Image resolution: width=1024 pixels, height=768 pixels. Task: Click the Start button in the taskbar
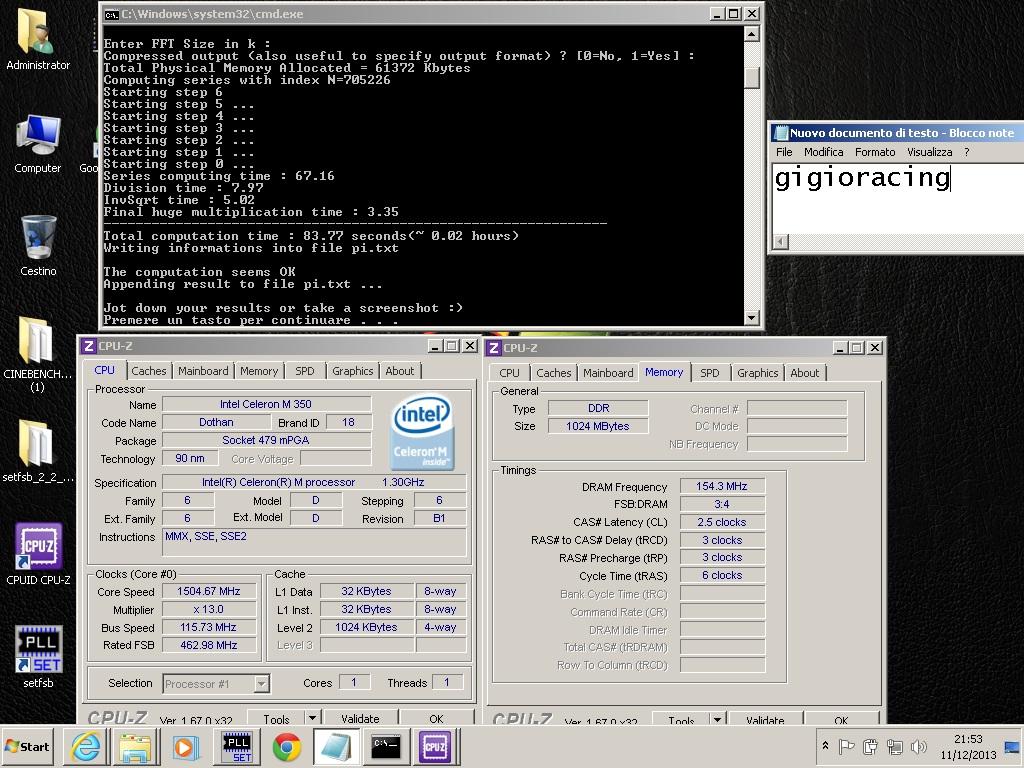27,746
